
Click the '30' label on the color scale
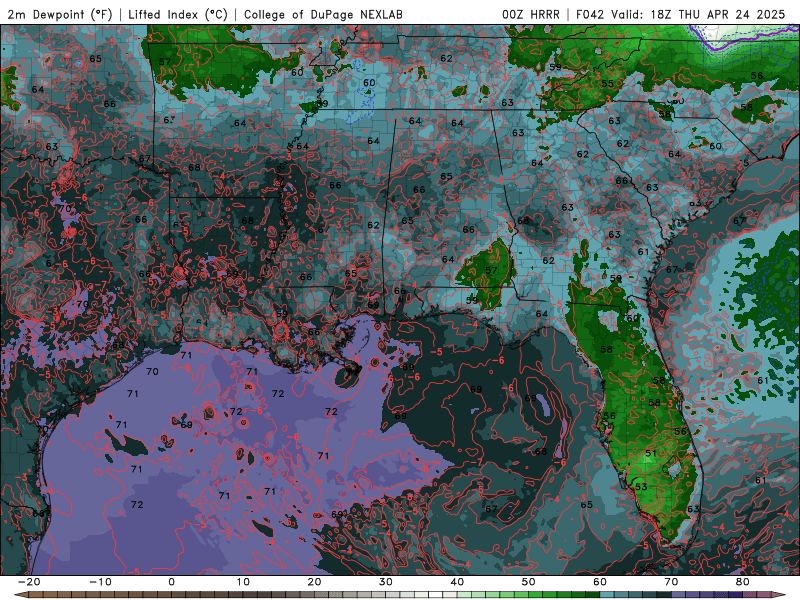(386, 582)
